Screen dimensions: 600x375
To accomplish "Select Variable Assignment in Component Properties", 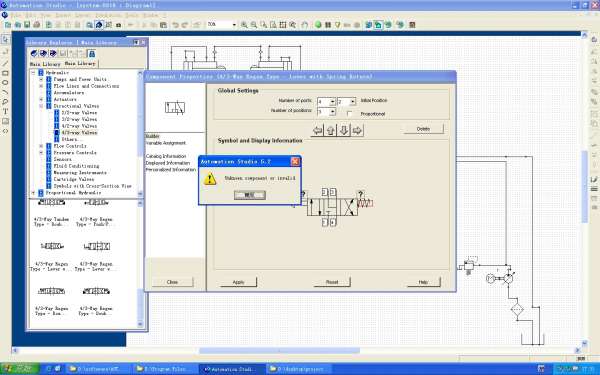I will coord(166,143).
